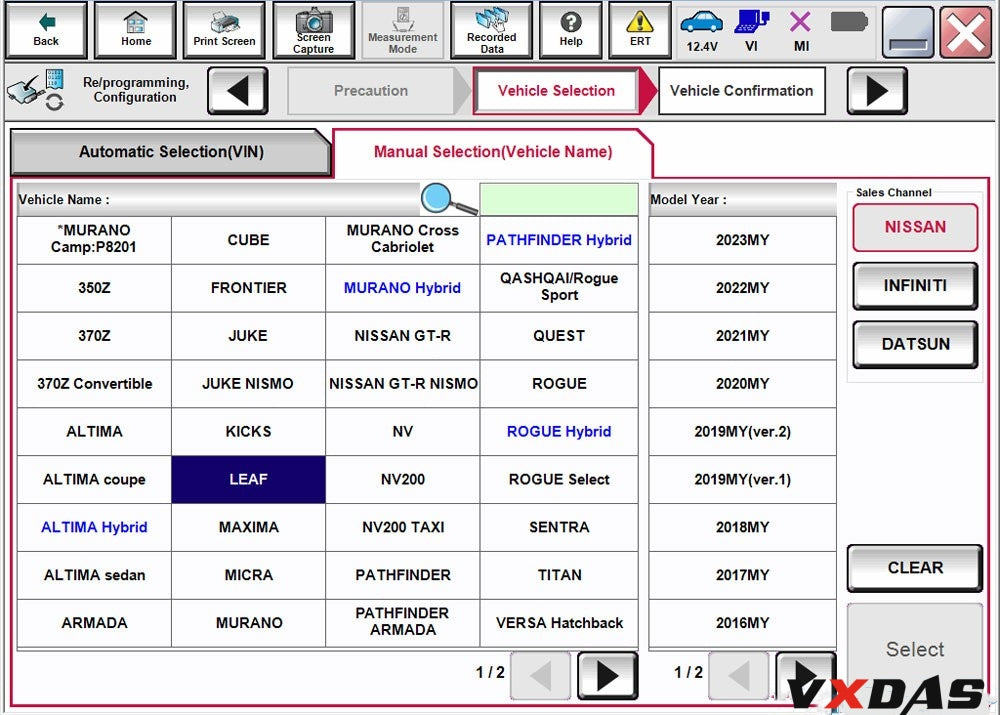
Task: Select VERSA Hatchback
Action: pos(559,623)
